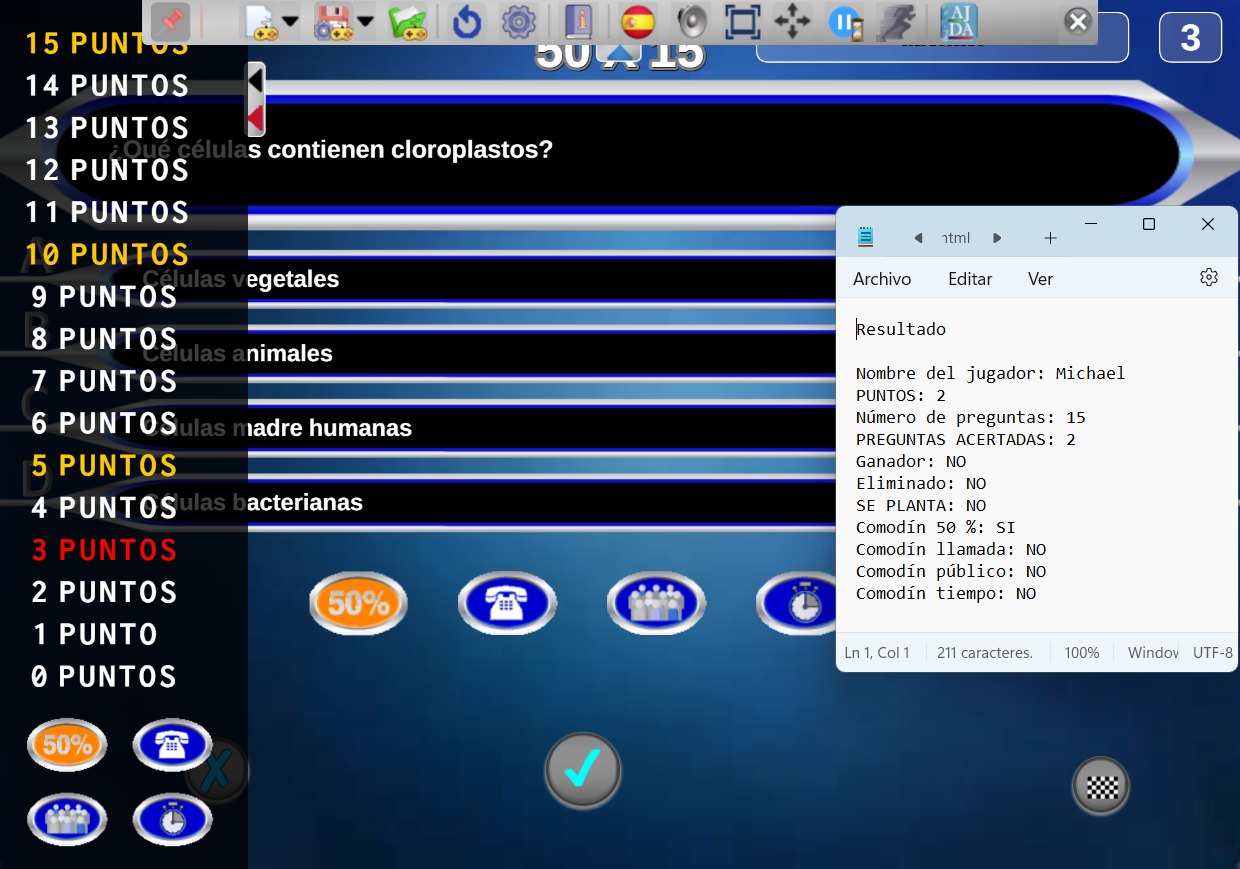Toggle sound with the speaker icon
The height and width of the screenshot is (869, 1240).
[691, 21]
